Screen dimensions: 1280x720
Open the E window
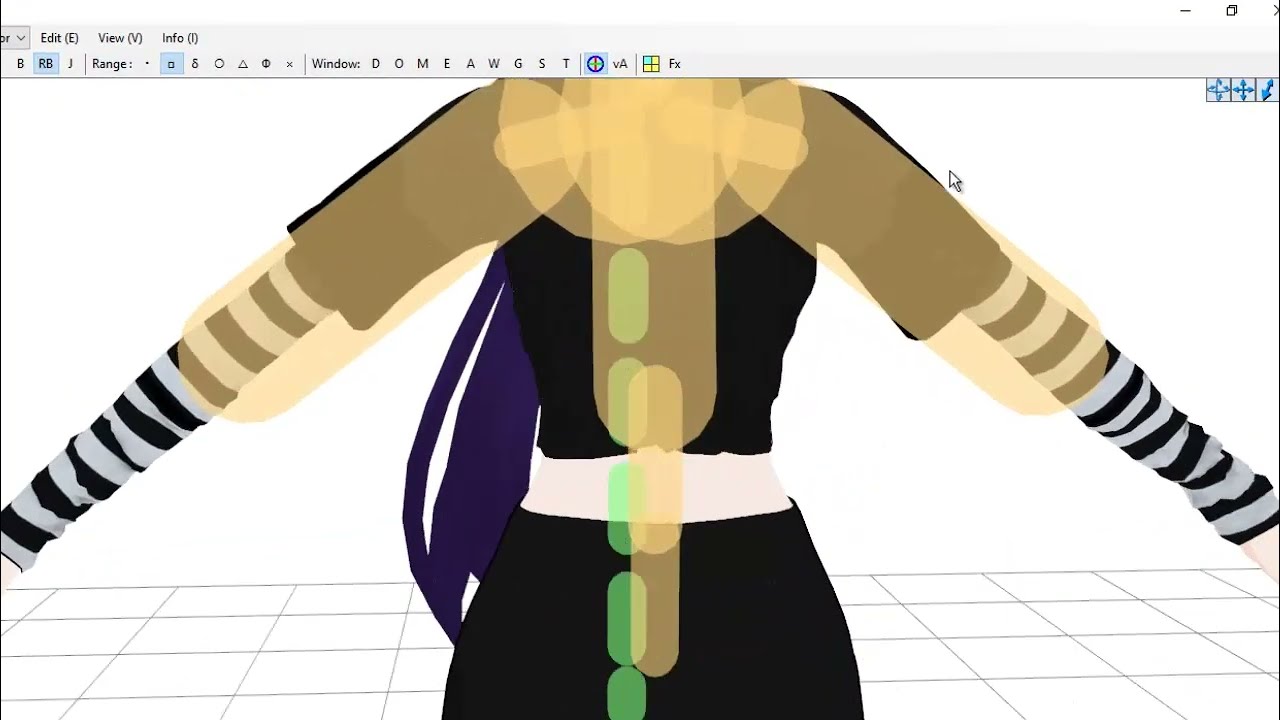coord(447,64)
